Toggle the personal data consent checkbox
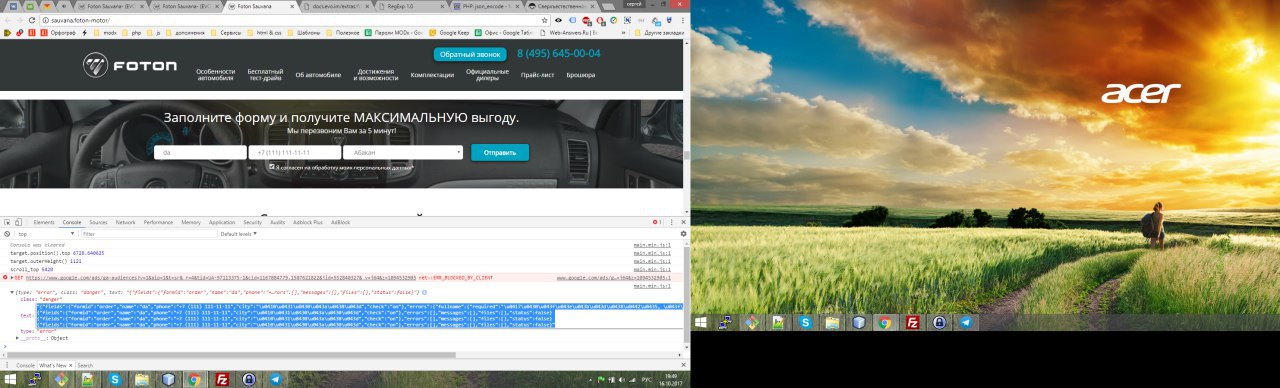Screen dimensions: 1280x388 tap(271, 167)
